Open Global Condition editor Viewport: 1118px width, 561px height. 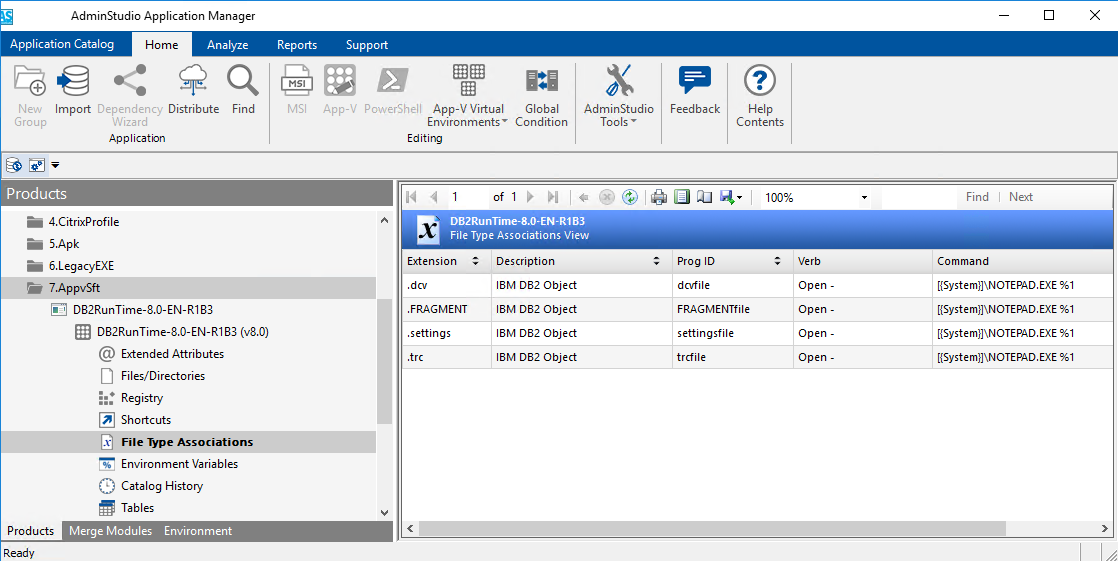tap(542, 82)
